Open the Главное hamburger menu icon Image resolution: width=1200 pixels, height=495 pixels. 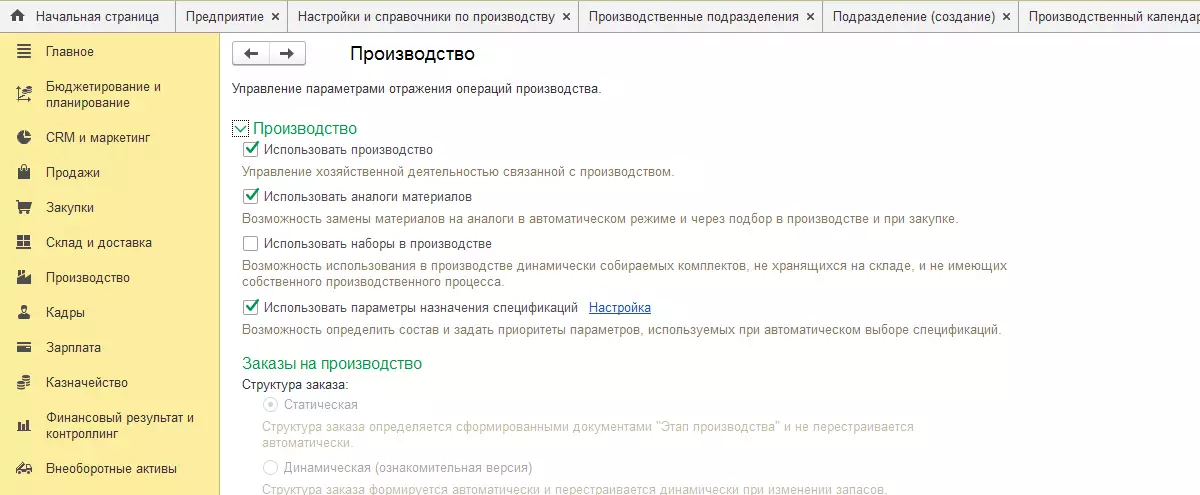[25, 51]
